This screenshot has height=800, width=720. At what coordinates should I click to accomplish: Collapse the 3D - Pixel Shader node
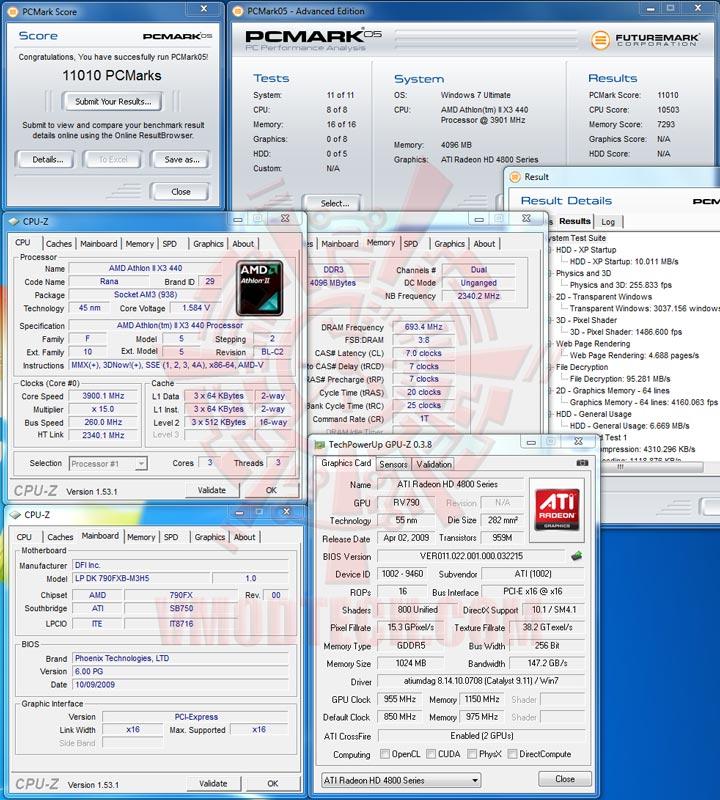[550, 320]
